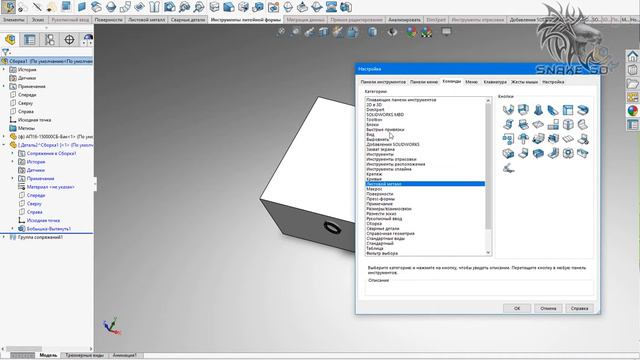This screenshot has width=640, height=360.
Task: Pick the Hem command icon
Action: coord(583,110)
